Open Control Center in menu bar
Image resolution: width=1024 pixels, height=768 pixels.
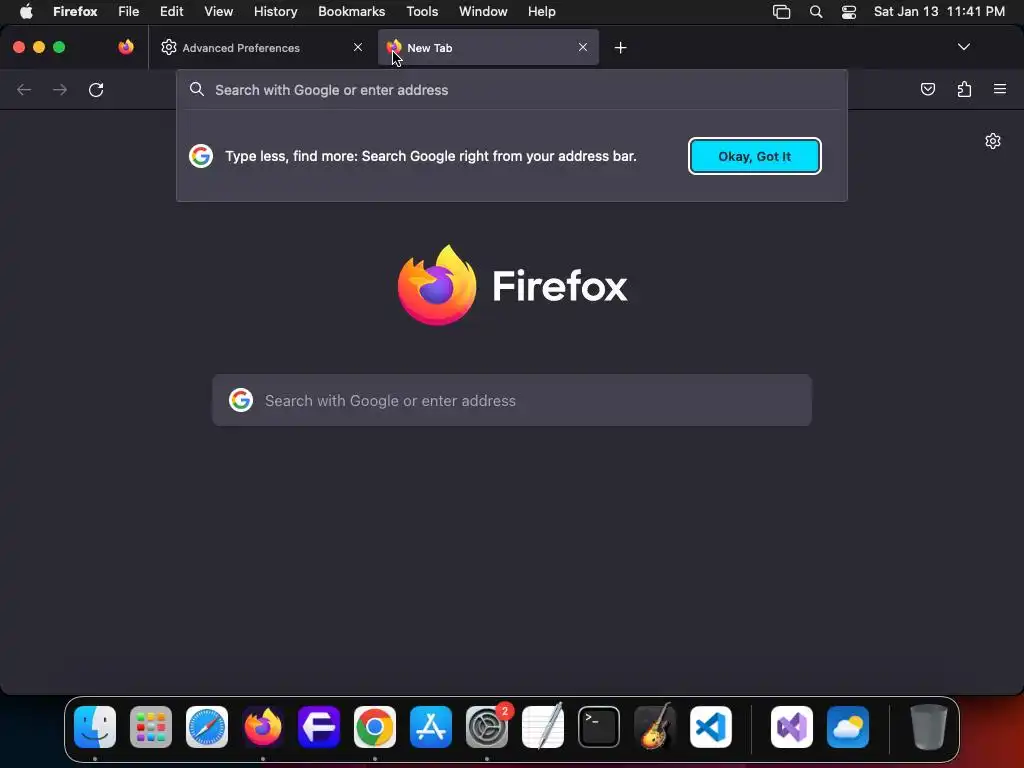pos(848,12)
